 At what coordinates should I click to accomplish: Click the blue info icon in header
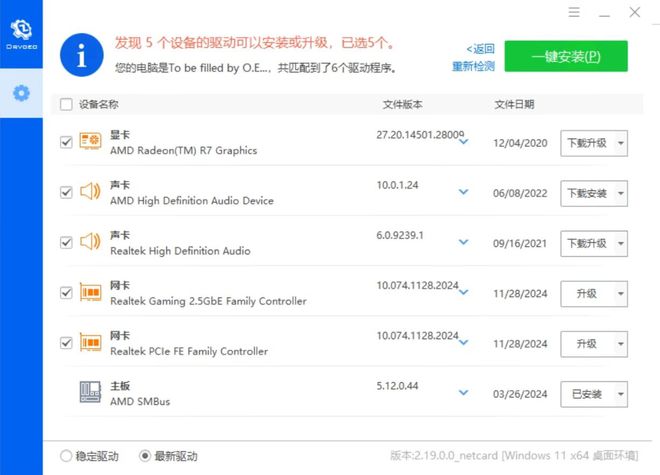[x=82, y=56]
